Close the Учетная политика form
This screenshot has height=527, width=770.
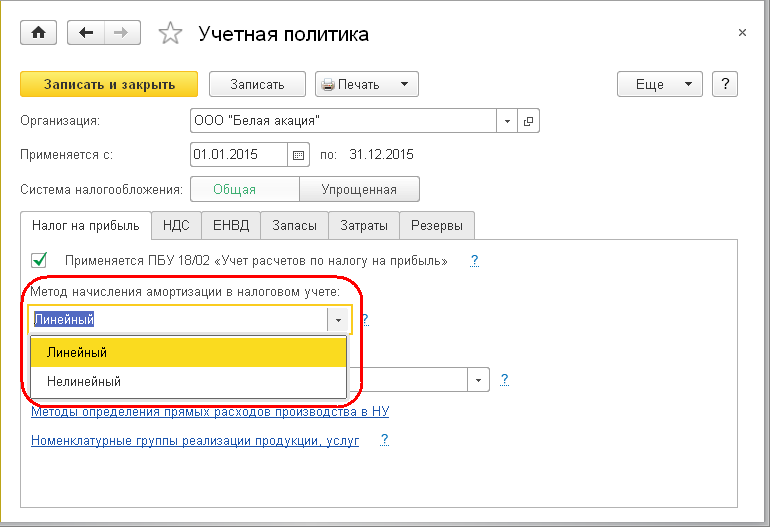click(x=742, y=33)
